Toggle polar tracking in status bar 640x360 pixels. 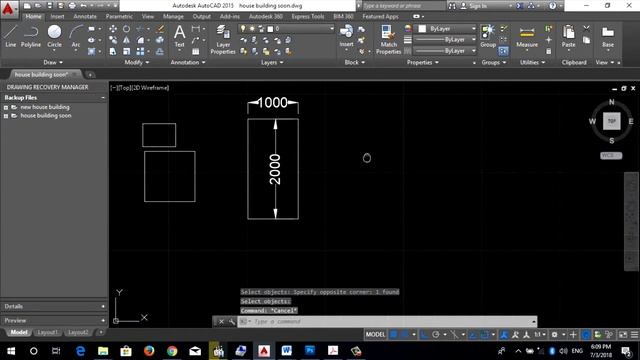436,335
